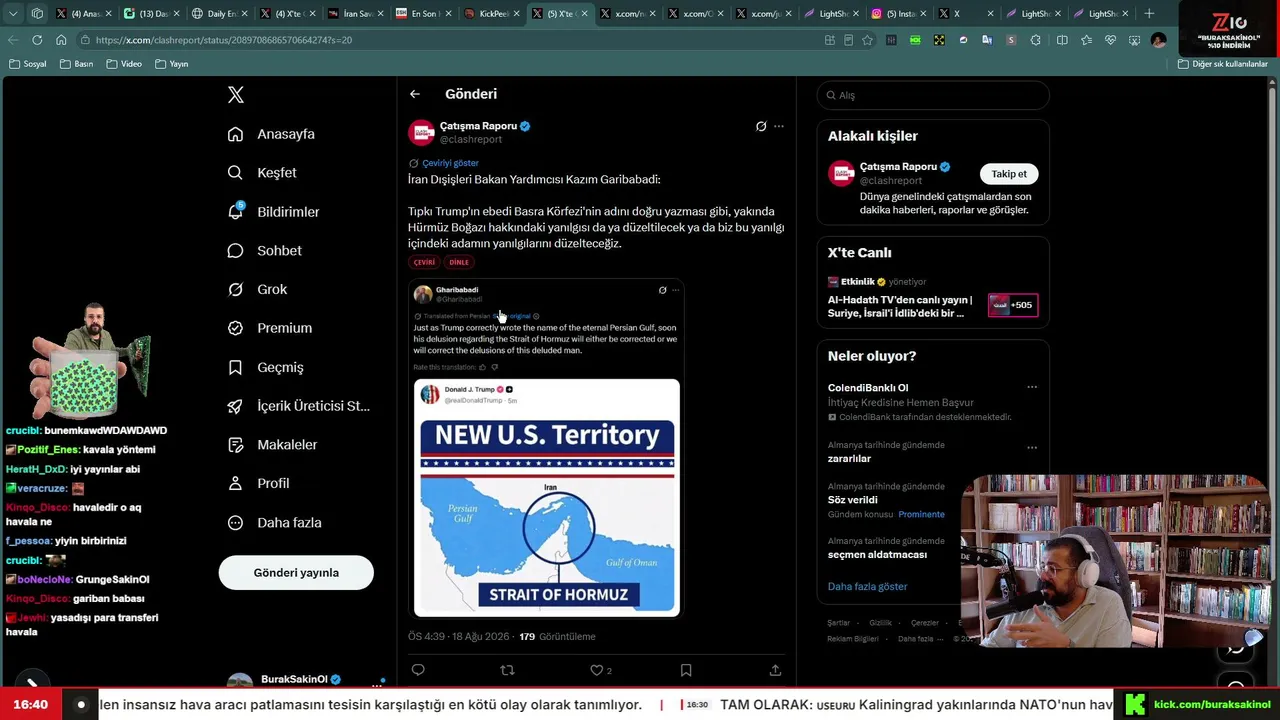Viewport: 1280px width, 720px height.
Task: Open options for ColendiBankli Ol ad
Action: [x=1032, y=388]
